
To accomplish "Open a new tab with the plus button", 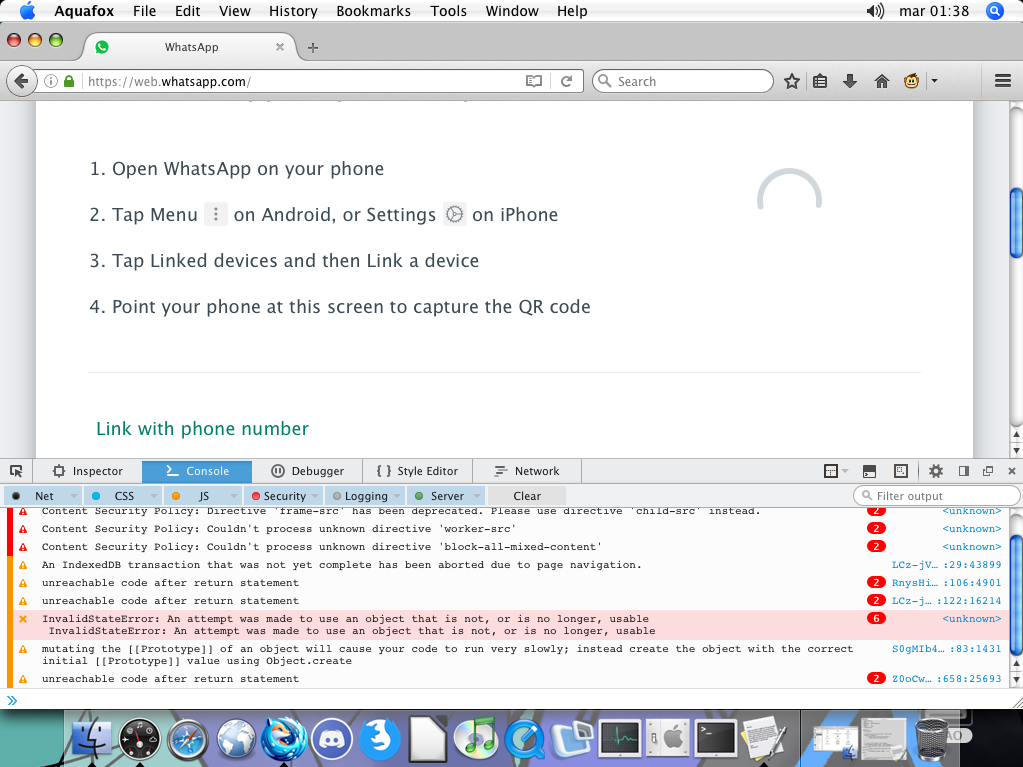I will click(313, 48).
